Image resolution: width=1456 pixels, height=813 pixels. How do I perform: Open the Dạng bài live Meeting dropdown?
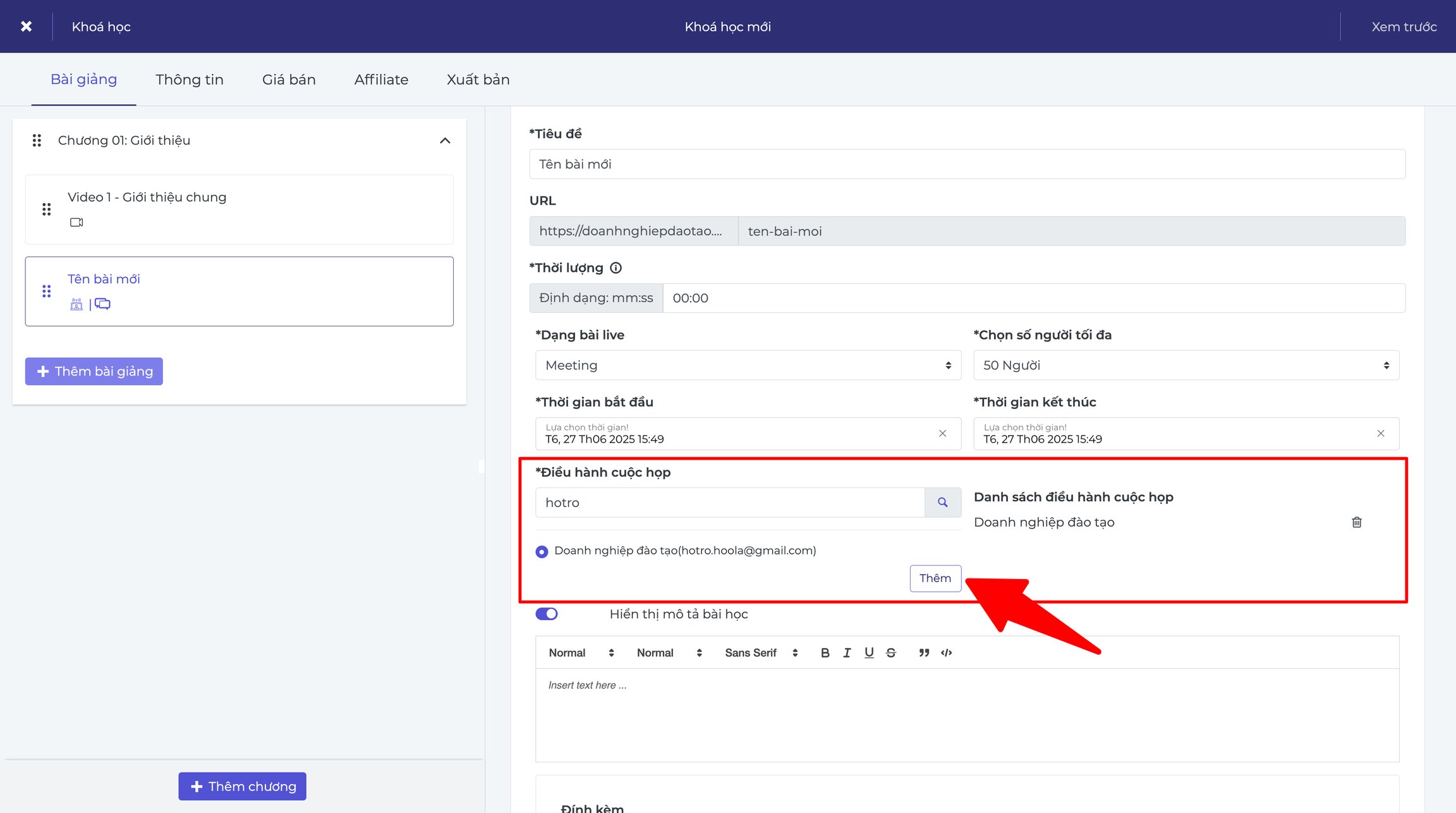tap(748, 365)
